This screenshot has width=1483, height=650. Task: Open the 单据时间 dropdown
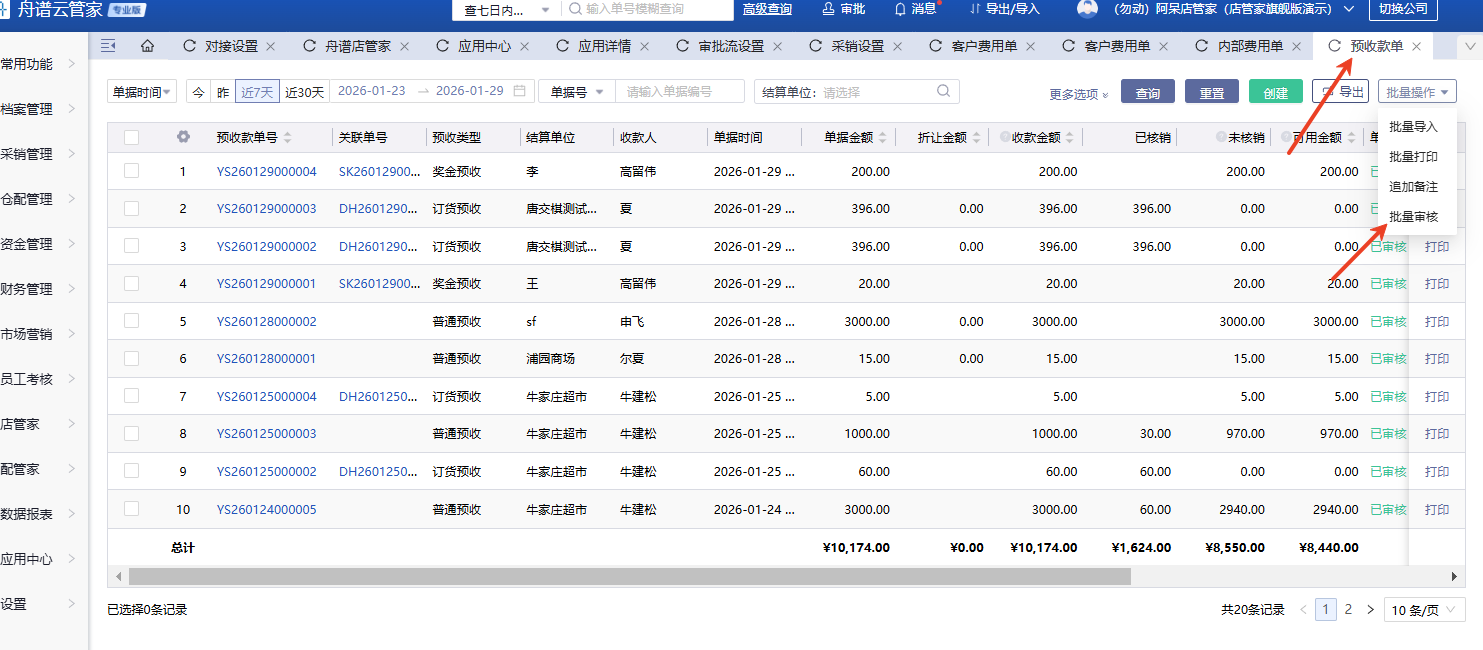pos(142,92)
